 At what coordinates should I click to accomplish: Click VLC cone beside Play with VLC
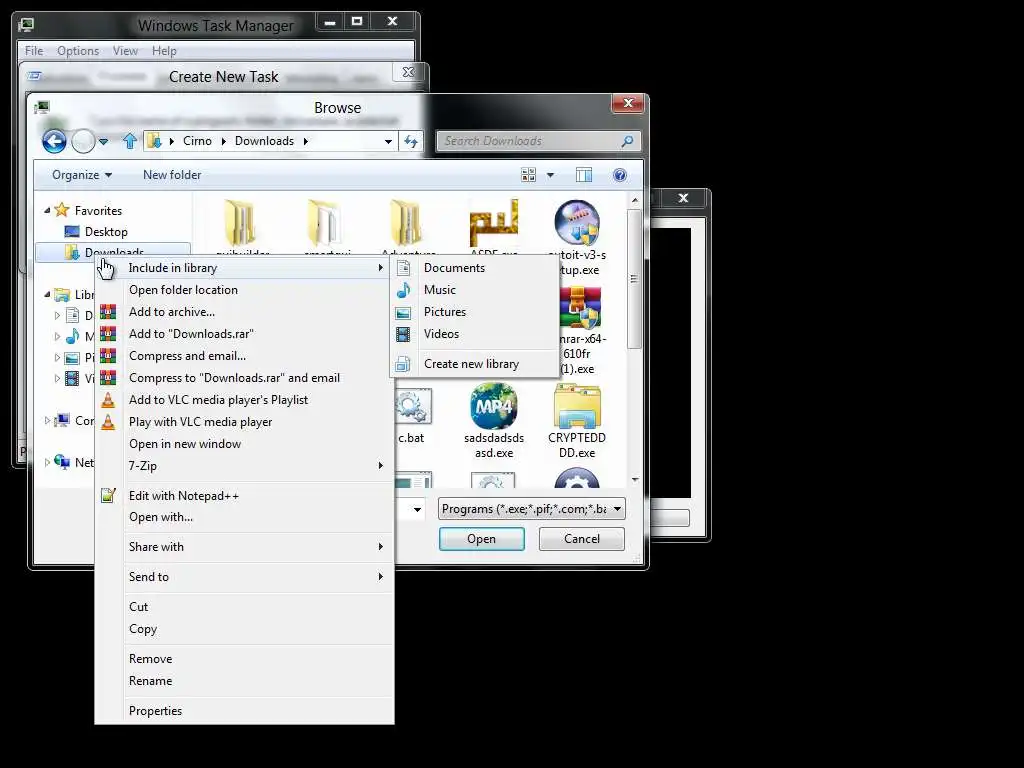(x=108, y=422)
